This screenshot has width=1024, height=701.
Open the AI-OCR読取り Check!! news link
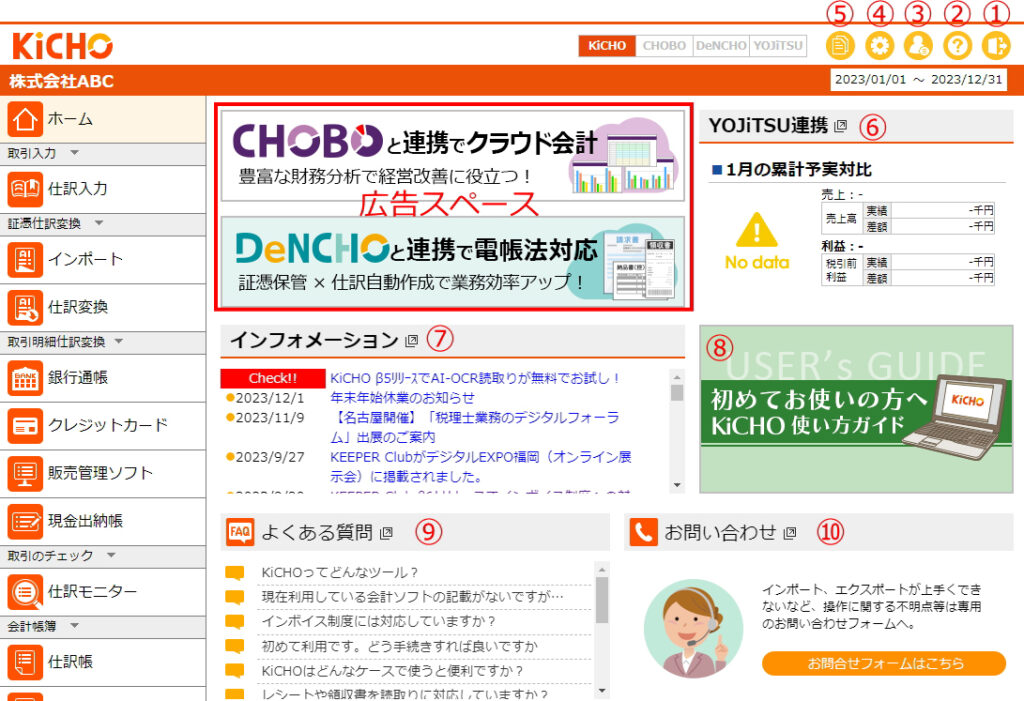[475, 378]
